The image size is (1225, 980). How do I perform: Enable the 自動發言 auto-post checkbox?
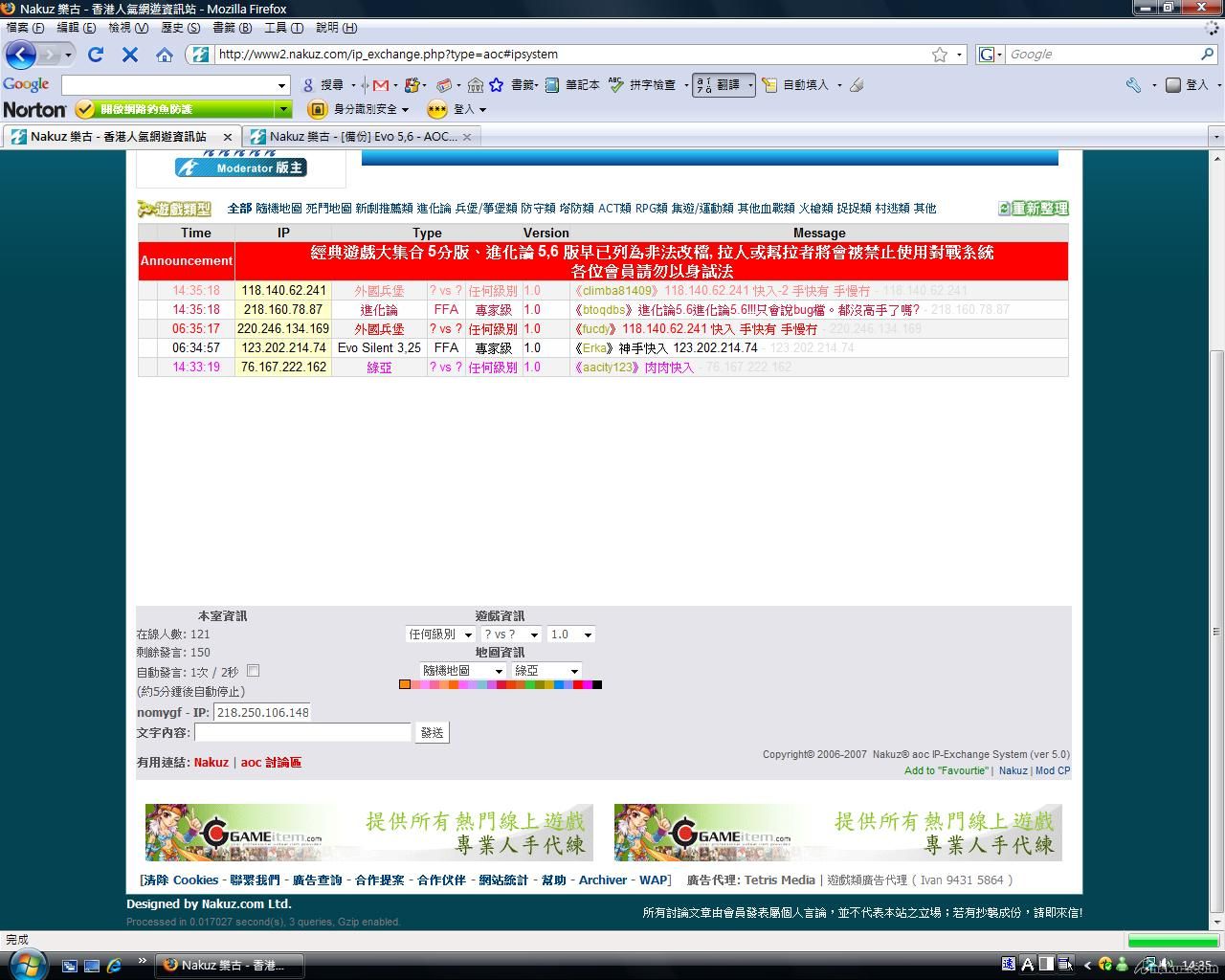pos(253,671)
